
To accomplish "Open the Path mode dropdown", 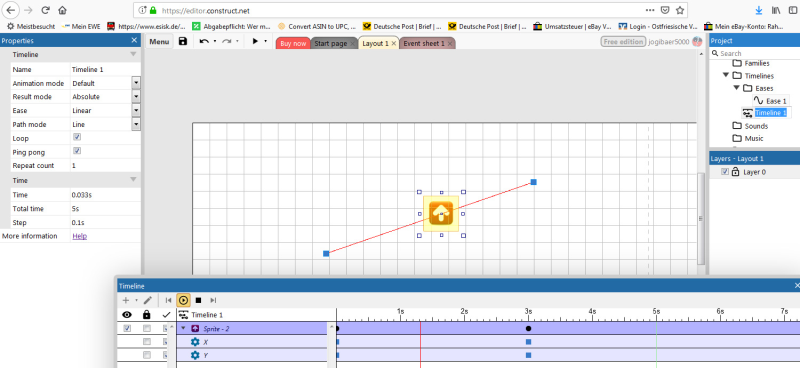I will click(x=136, y=124).
